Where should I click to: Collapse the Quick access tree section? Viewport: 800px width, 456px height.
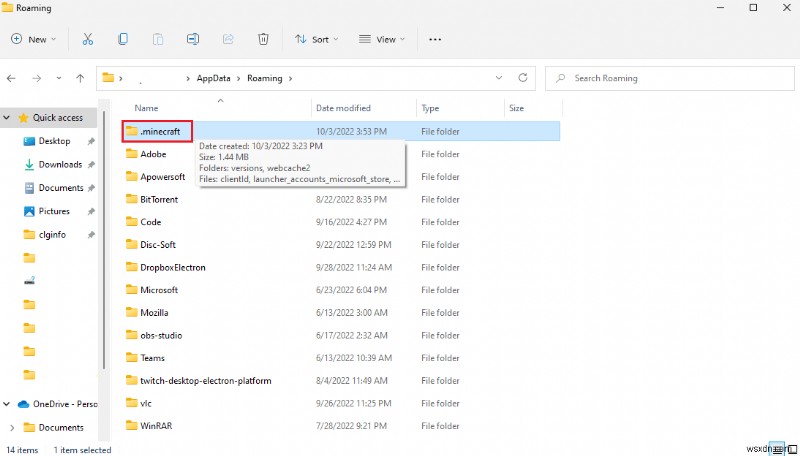7,118
